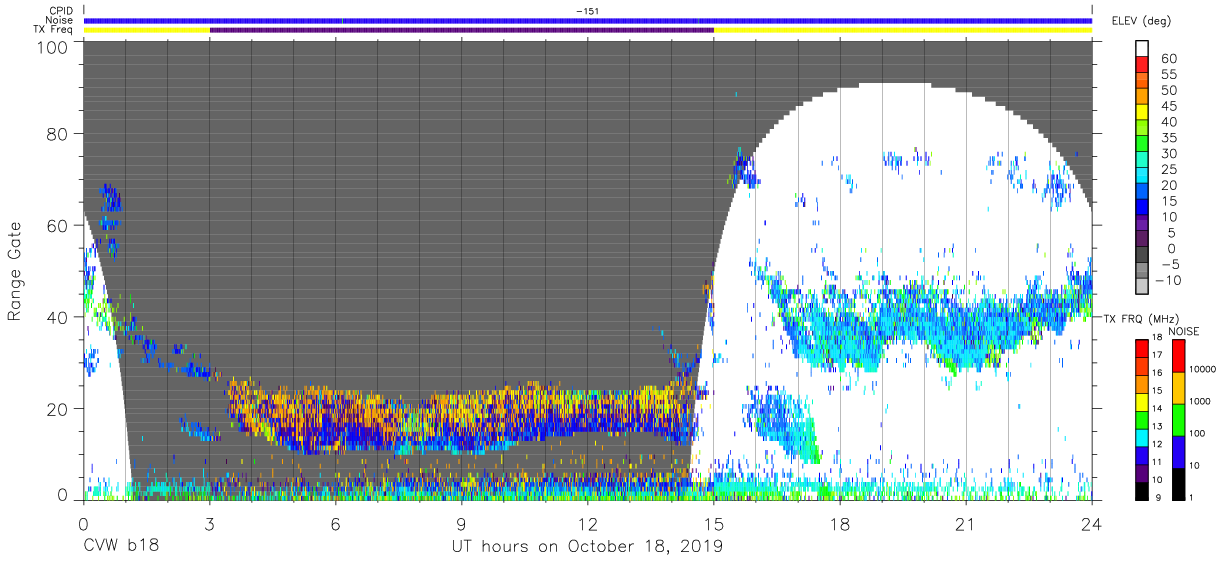Click the Noise row label
This screenshot has height=567, width=1228.
click(x=60, y=20)
